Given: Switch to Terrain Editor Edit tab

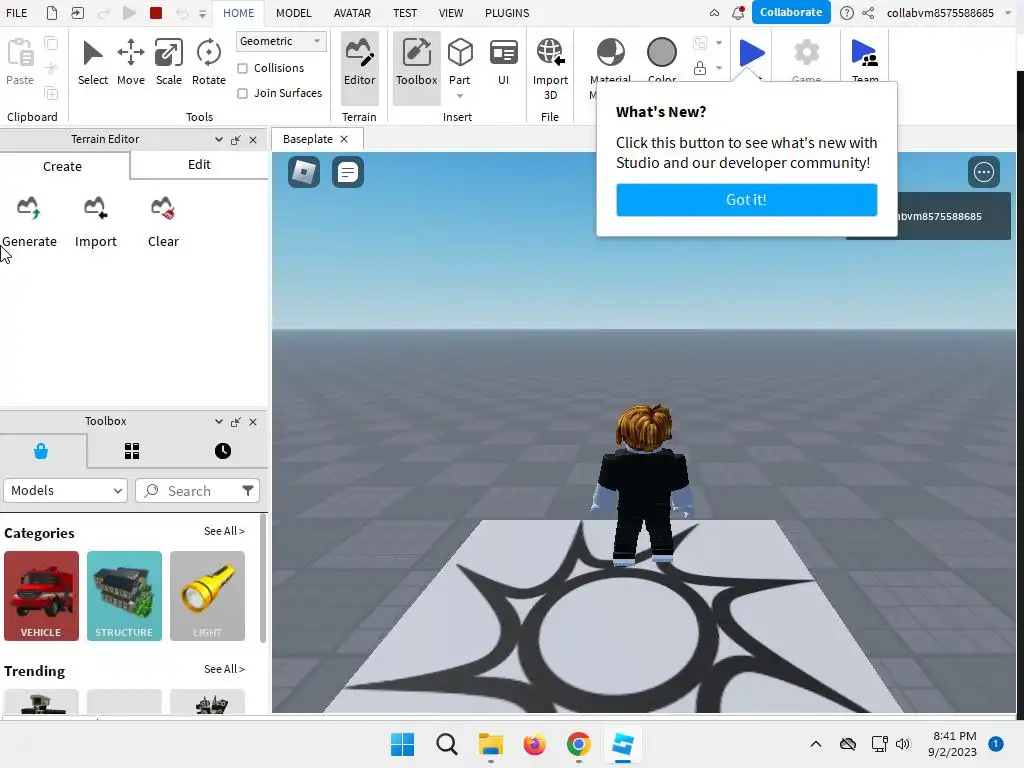Looking at the screenshot, I should (x=199, y=165).
